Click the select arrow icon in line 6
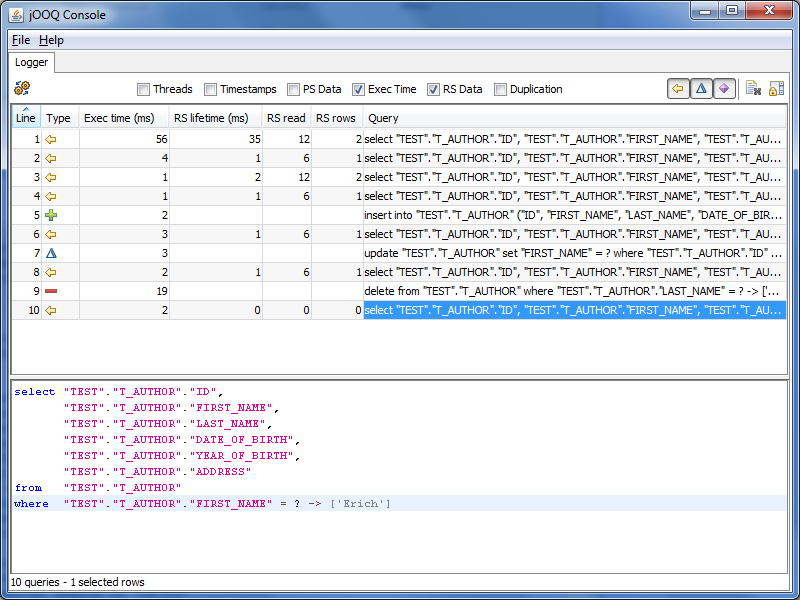 pos(51,234)
